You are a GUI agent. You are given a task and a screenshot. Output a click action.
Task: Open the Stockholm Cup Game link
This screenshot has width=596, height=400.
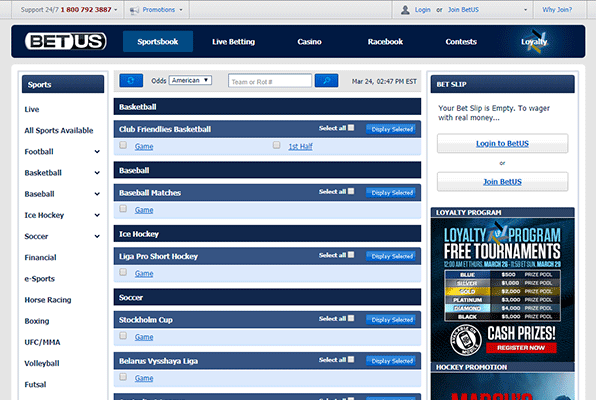[x=144, y=337]
